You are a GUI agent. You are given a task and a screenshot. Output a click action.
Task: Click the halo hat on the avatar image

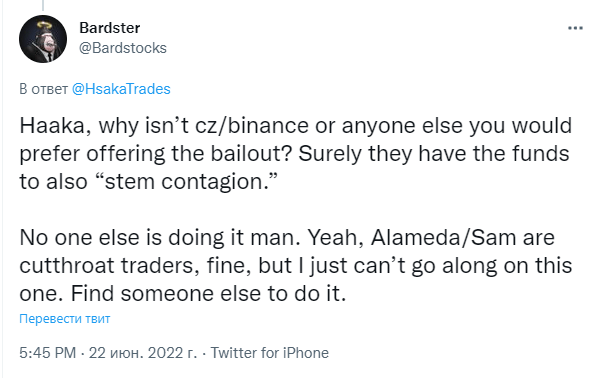click(x=44, y=26)
